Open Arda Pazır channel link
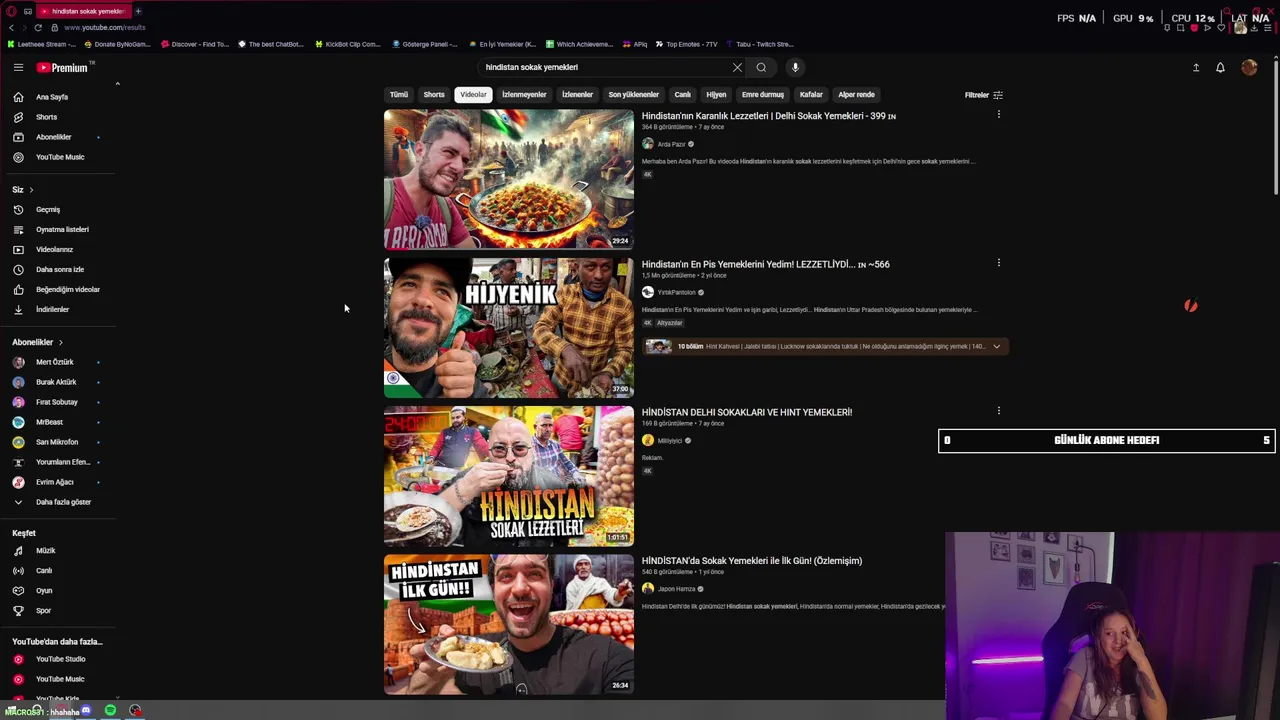The image size is (1280, 720). [x=672, y=144]
